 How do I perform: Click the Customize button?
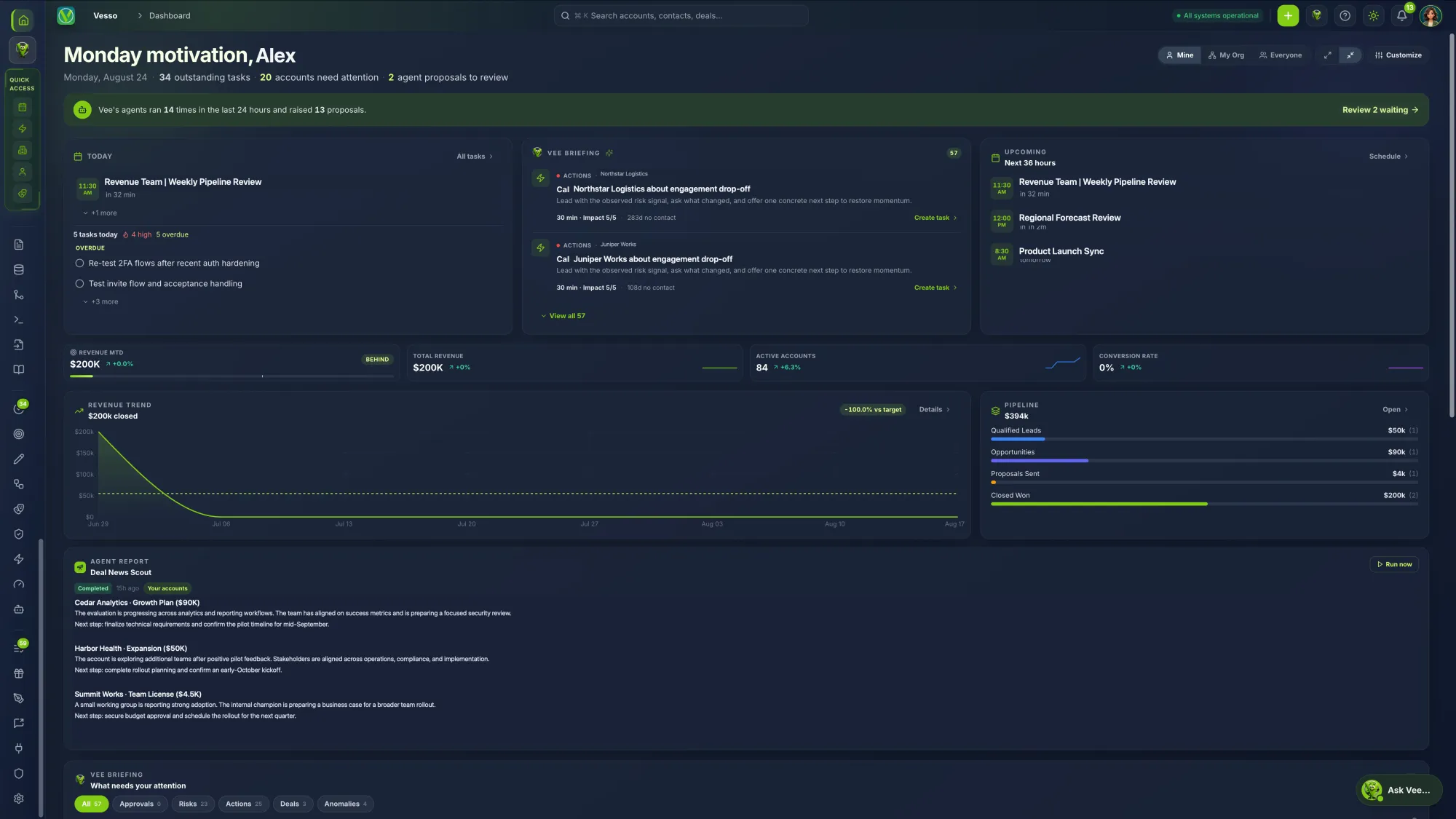[x=1398, y=55]
